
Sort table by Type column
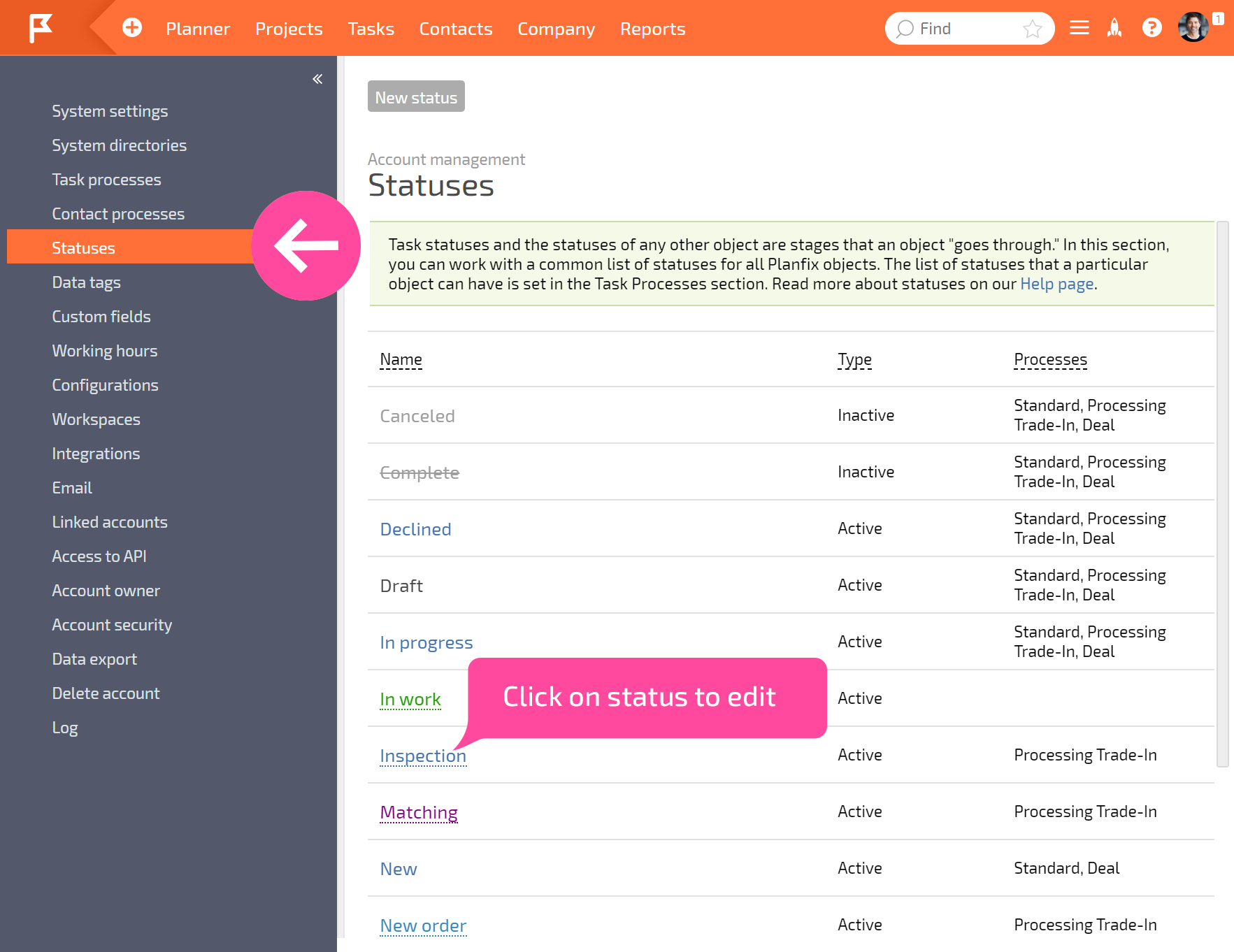(854, 359)
